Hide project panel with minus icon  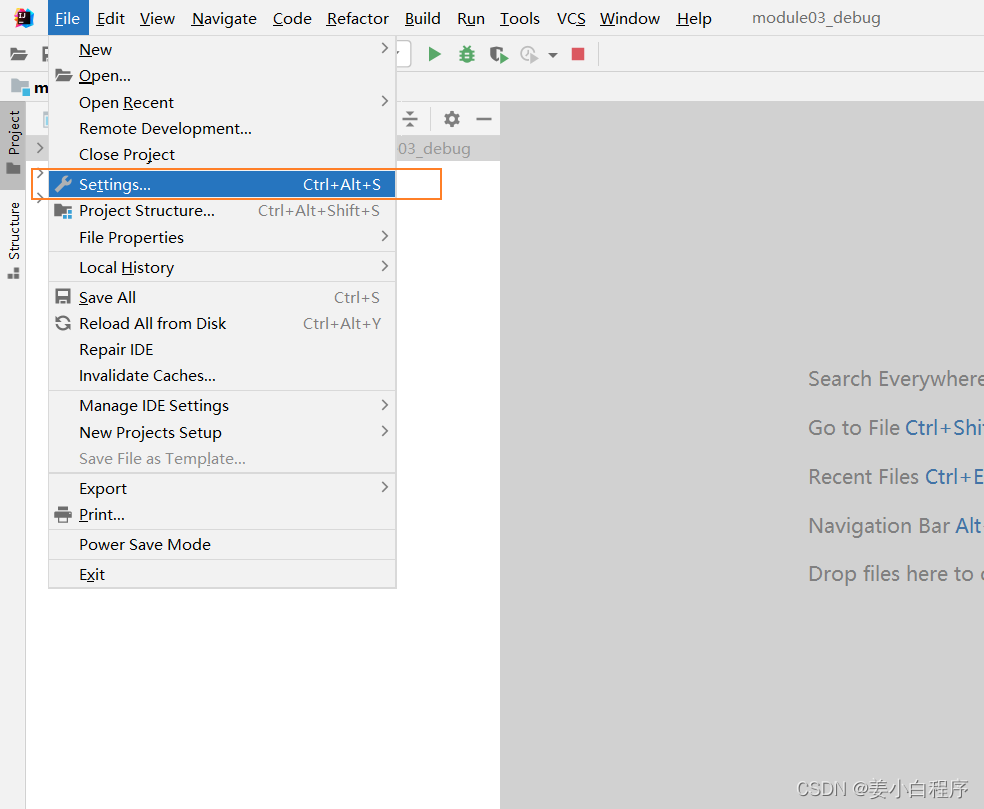coord(484,119)
